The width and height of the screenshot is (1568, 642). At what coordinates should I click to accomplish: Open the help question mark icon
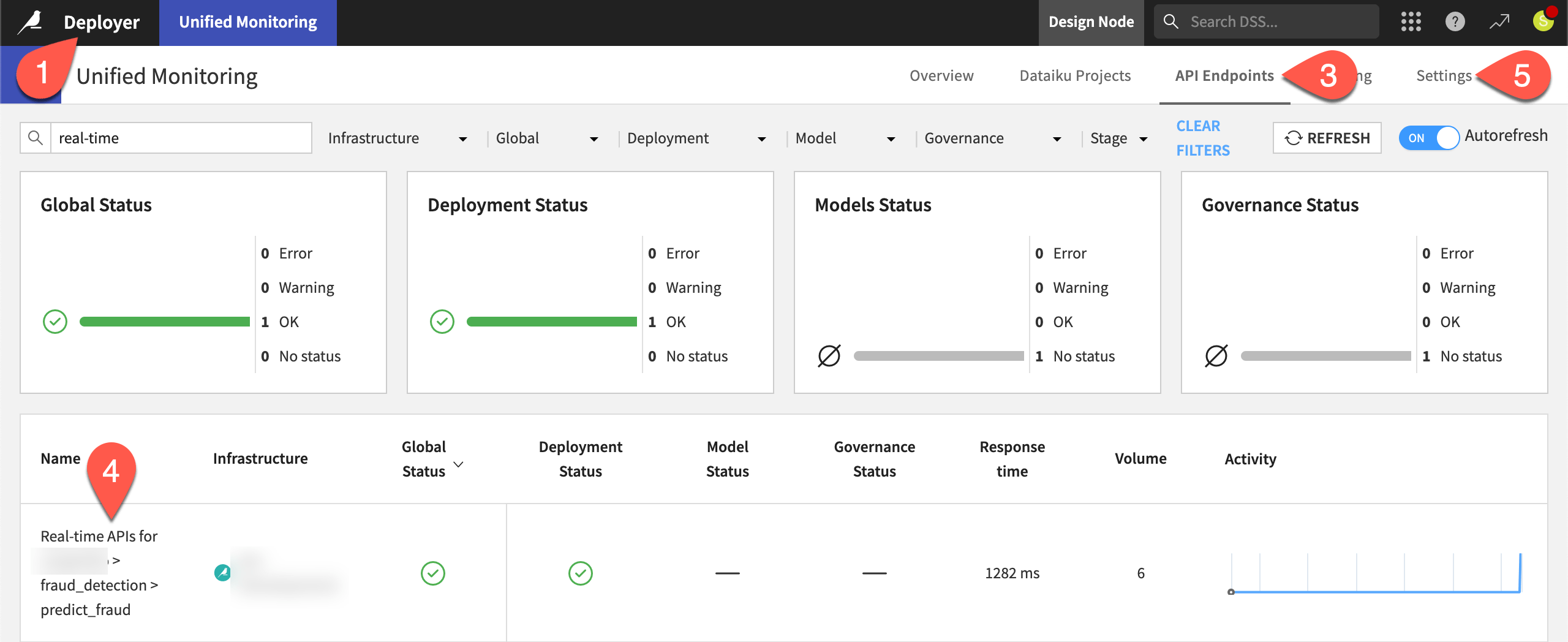1455,21
